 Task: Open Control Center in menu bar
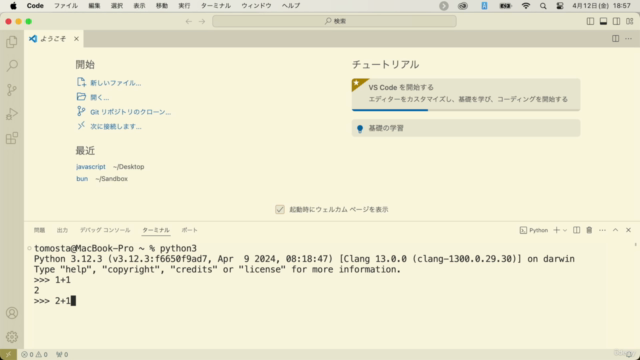point(560,6)
